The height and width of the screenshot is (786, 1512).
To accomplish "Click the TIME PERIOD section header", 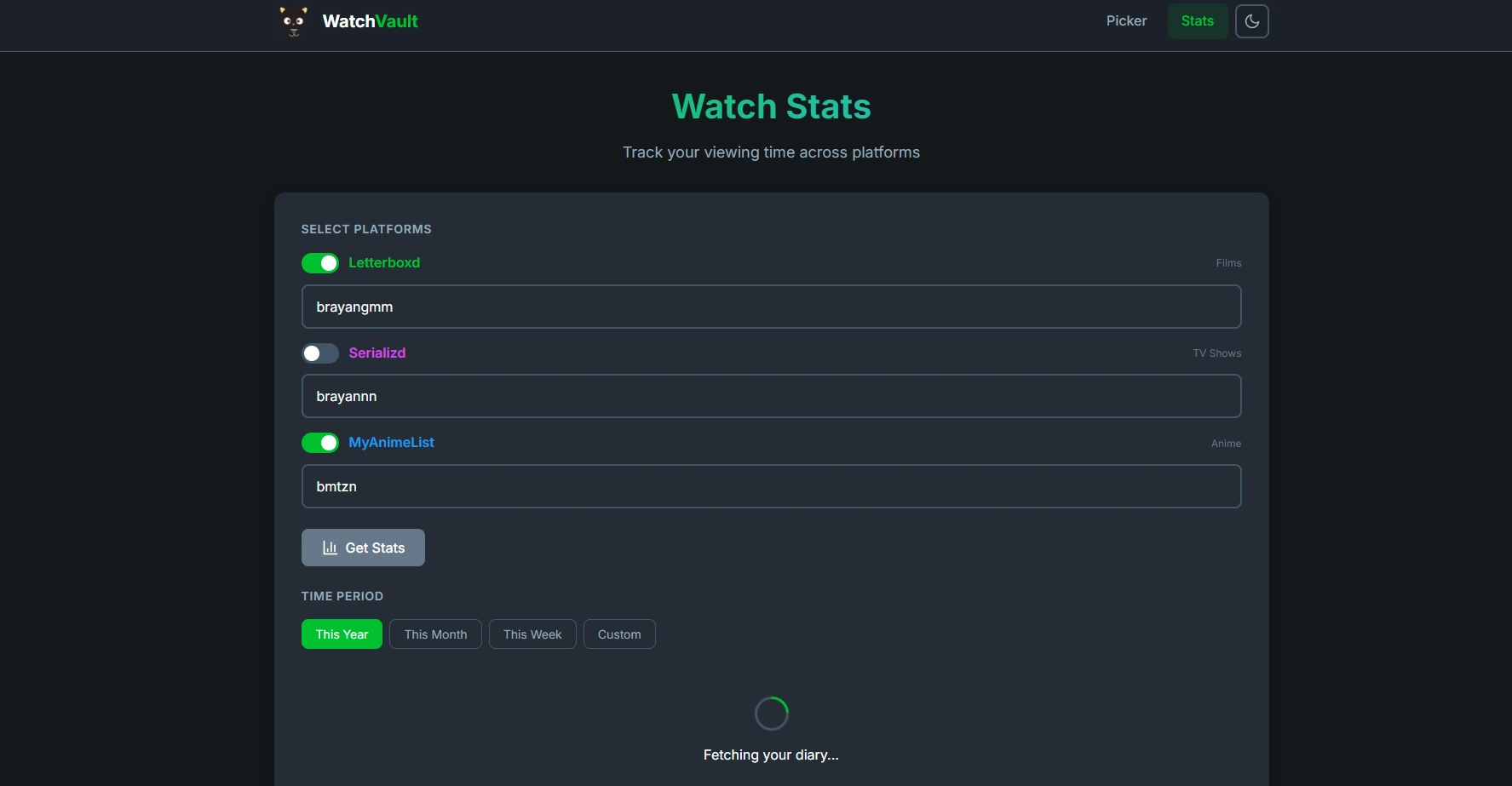I will point(342,596).
